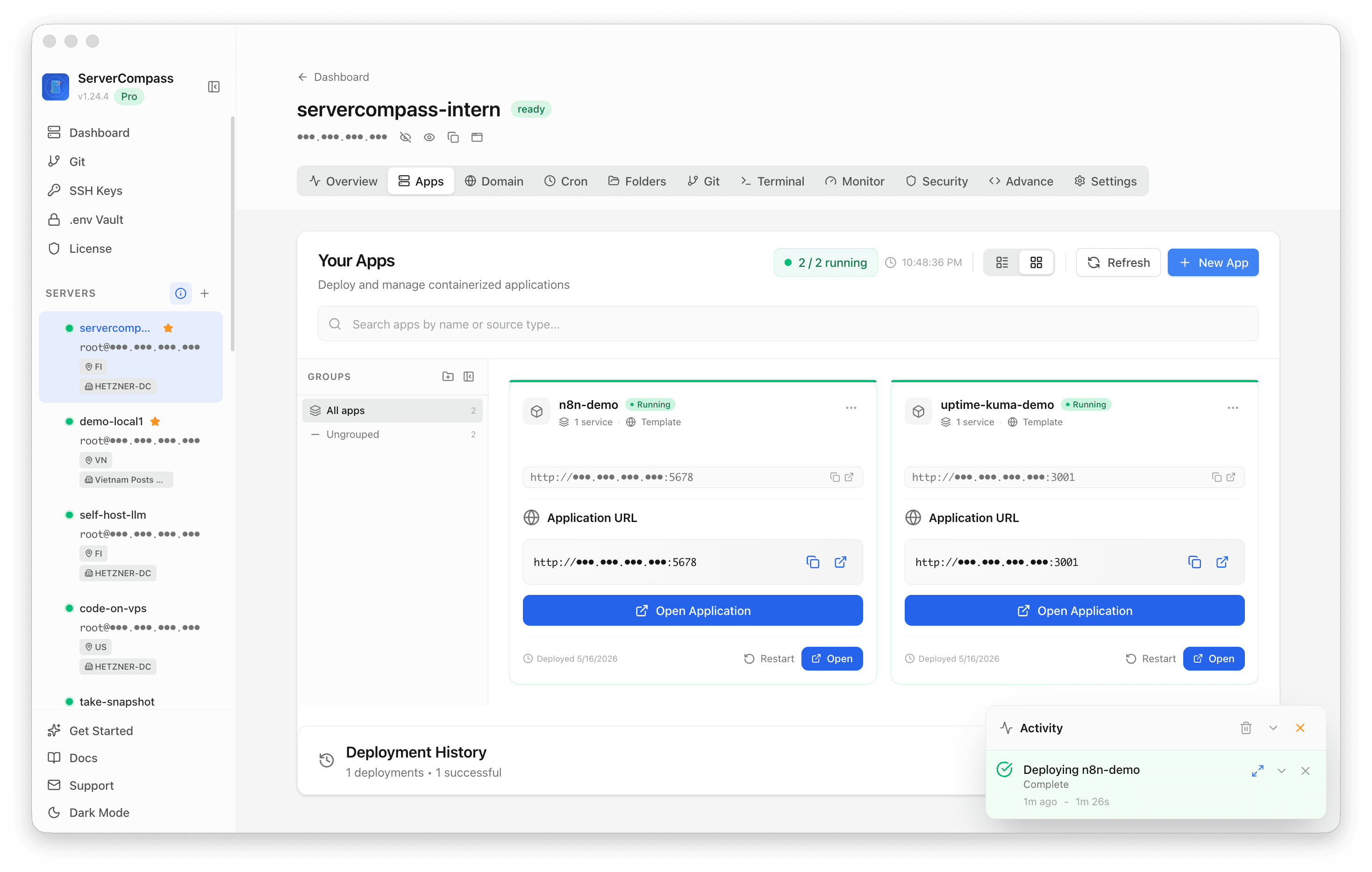The width and height of the screenshot is (1372, 872).
Task: Expand Deploying n8n-demo to full view
Action: pos(1258,771)
